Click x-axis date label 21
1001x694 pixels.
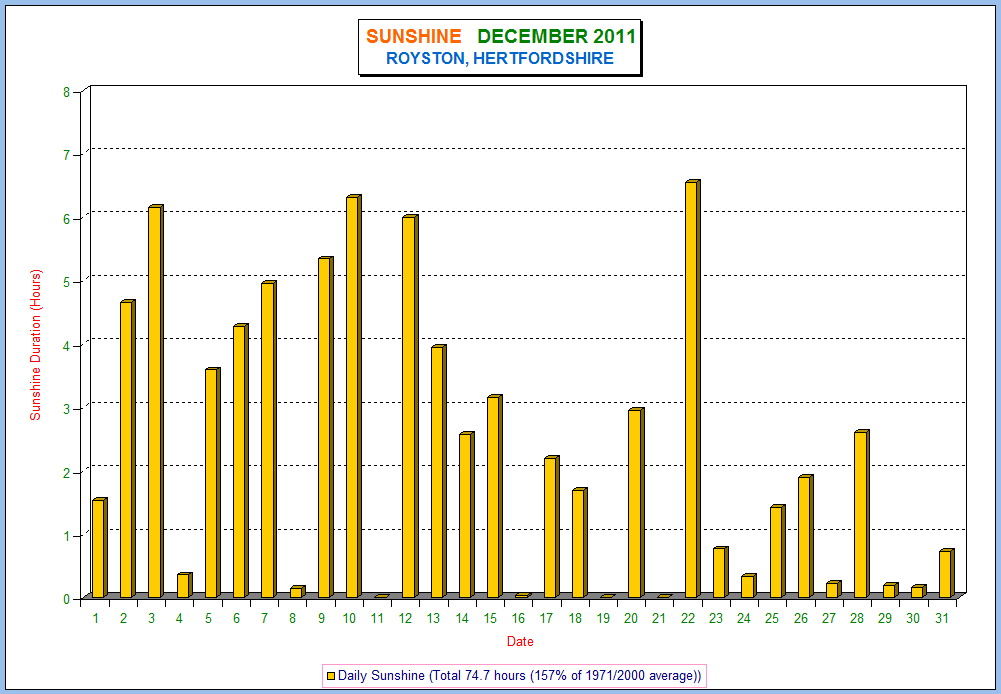tap(659, 619)
